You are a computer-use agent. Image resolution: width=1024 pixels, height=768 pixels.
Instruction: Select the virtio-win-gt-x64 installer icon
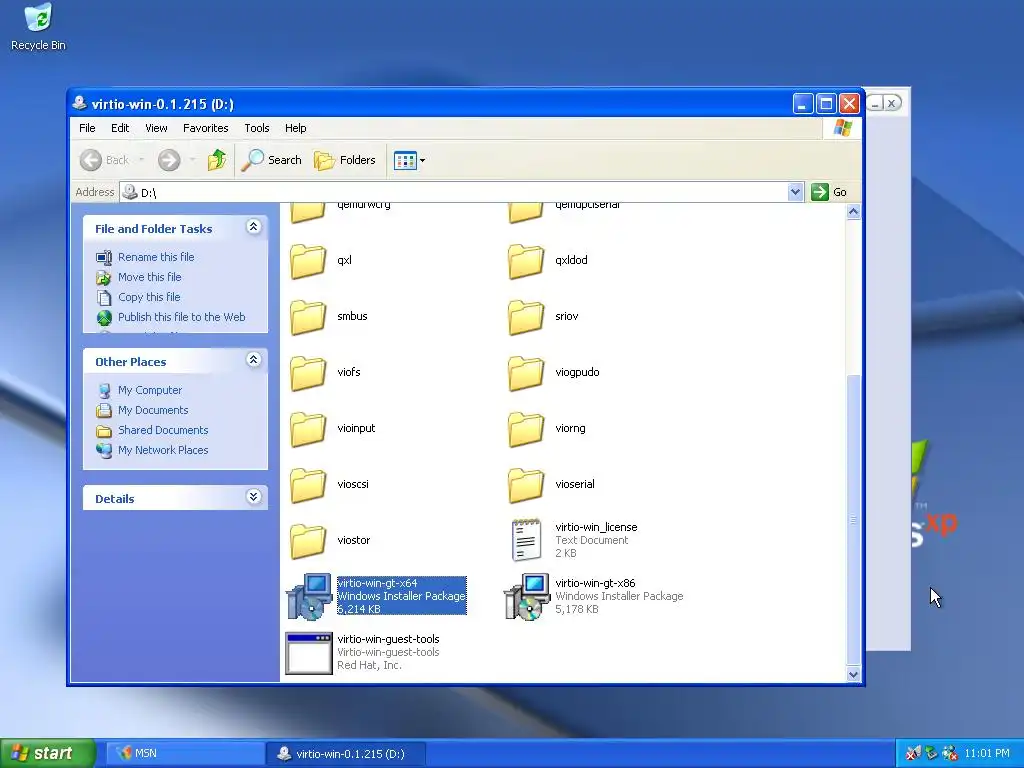309,596
